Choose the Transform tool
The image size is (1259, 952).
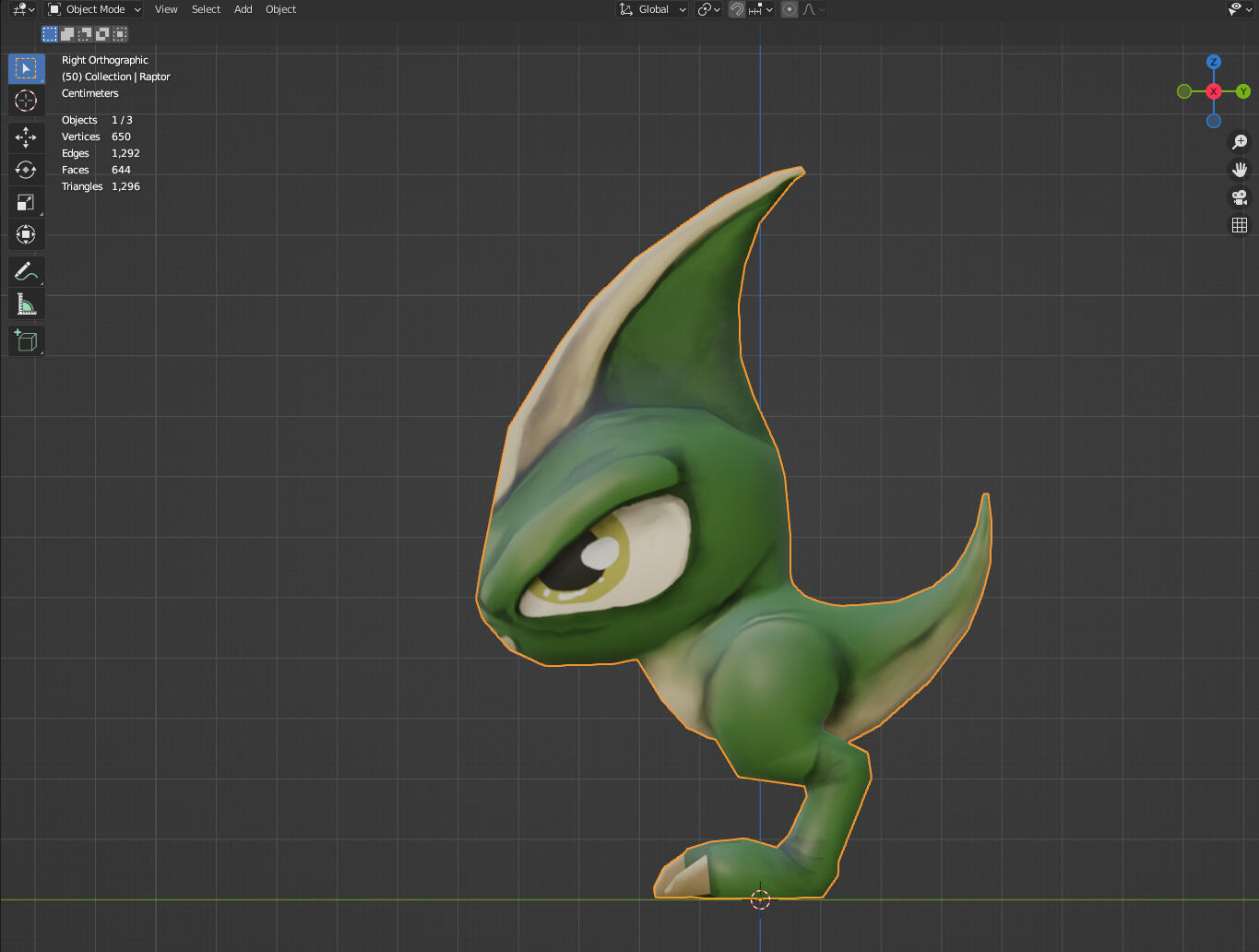[26, 234]
